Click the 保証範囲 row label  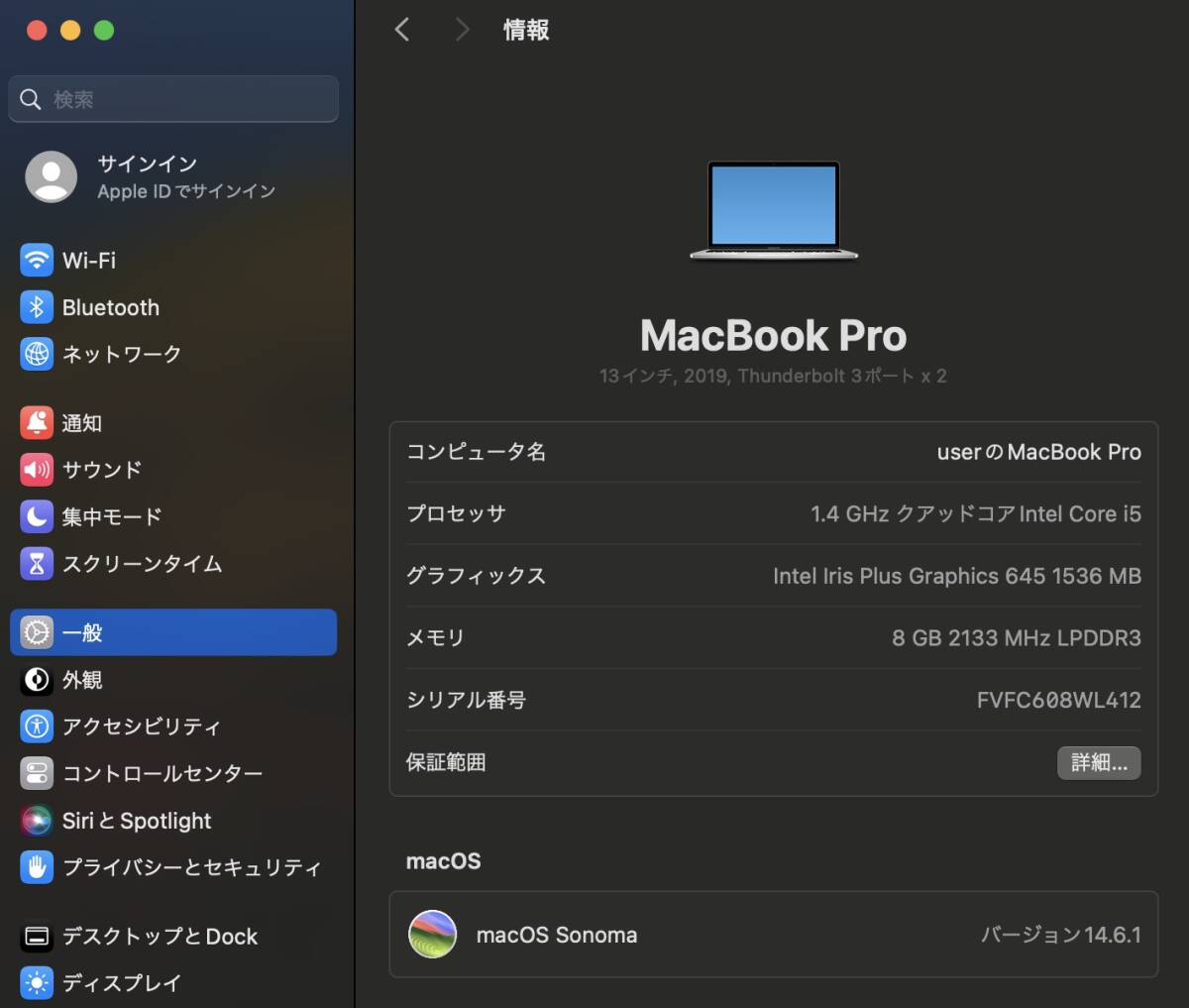446,762
